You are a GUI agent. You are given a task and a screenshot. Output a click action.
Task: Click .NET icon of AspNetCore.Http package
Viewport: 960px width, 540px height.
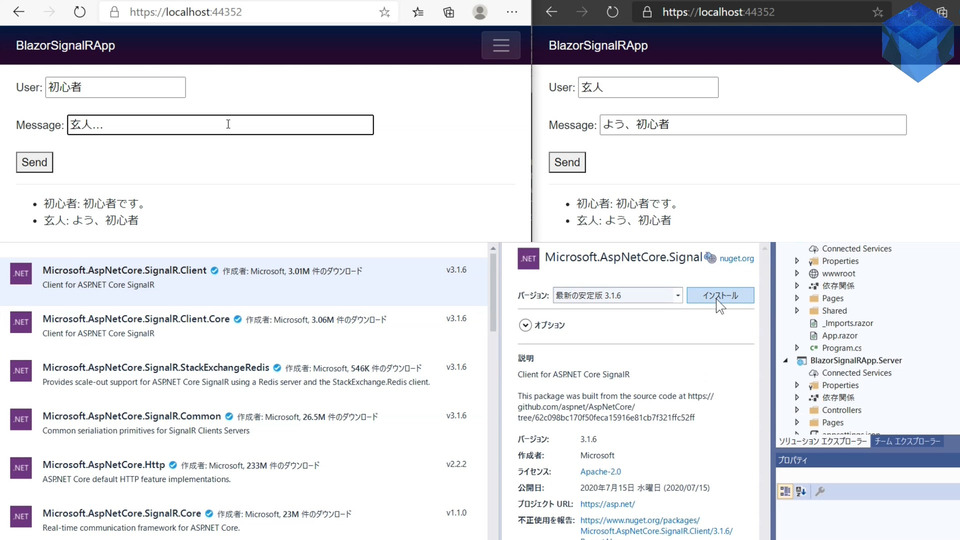(x=21, y=468)
